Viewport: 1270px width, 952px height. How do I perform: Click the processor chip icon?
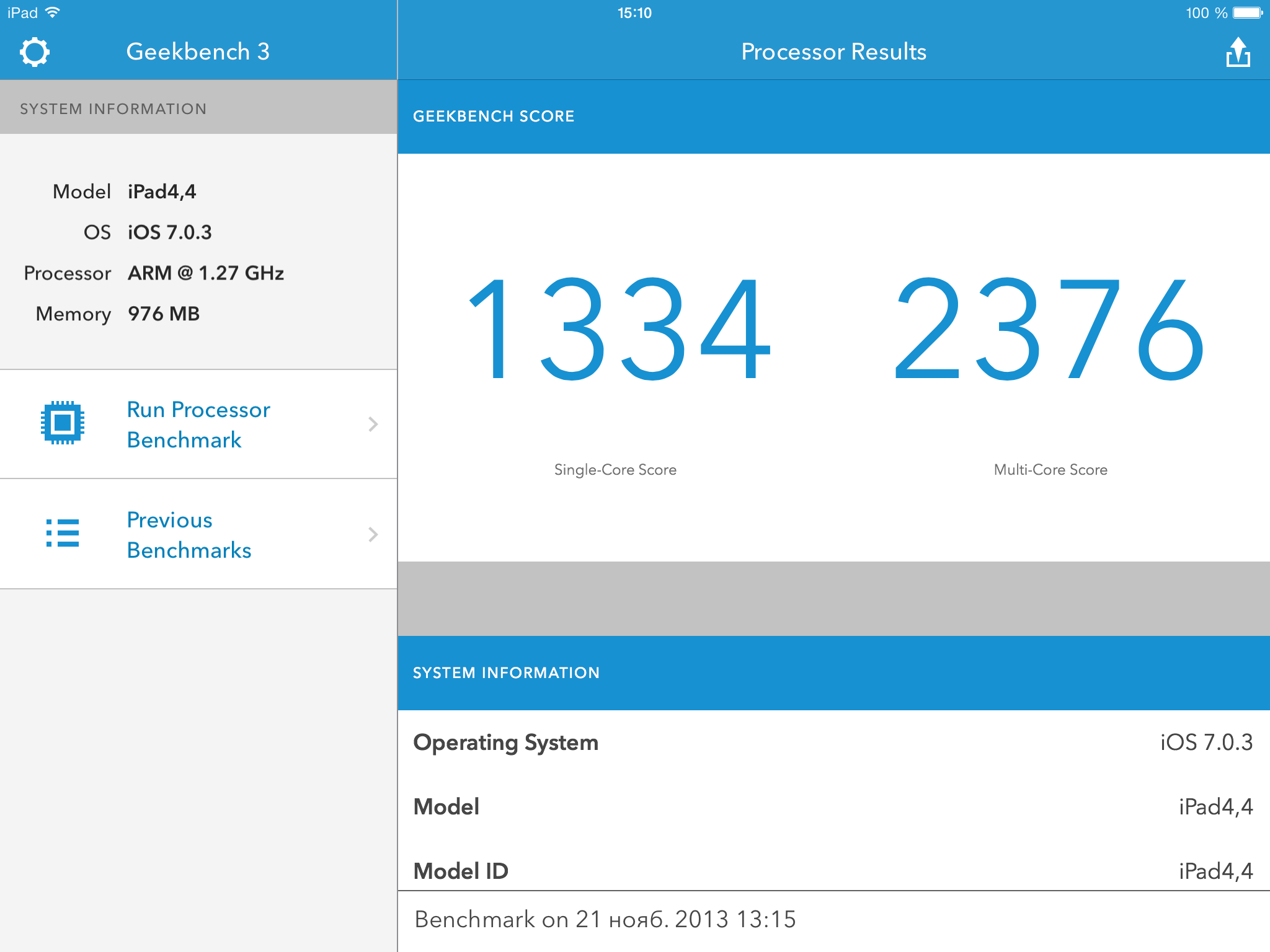63,423
